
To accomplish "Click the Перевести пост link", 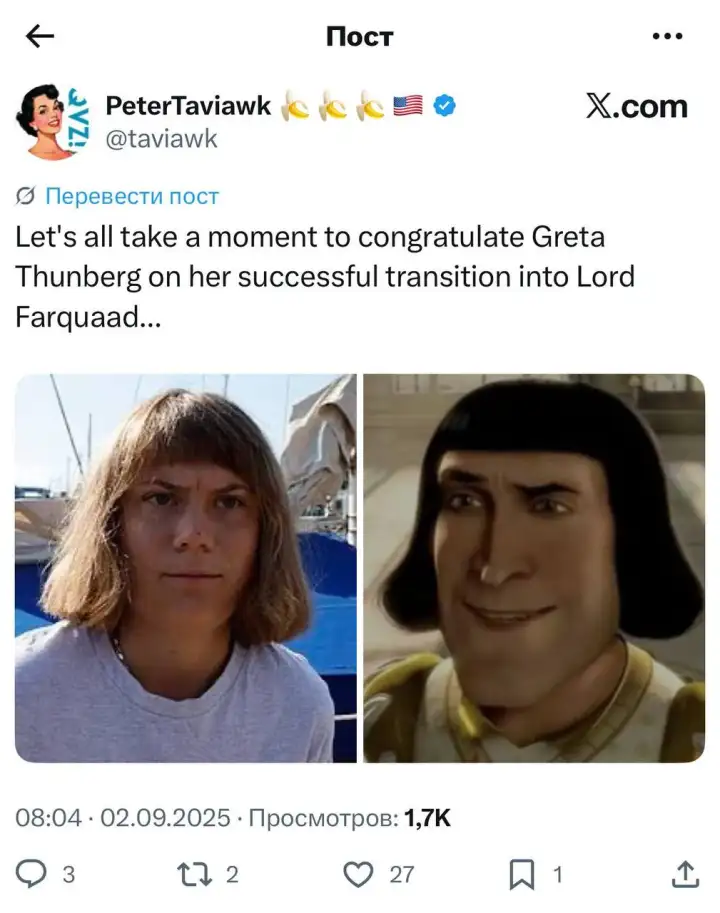I will pos(132,196).
